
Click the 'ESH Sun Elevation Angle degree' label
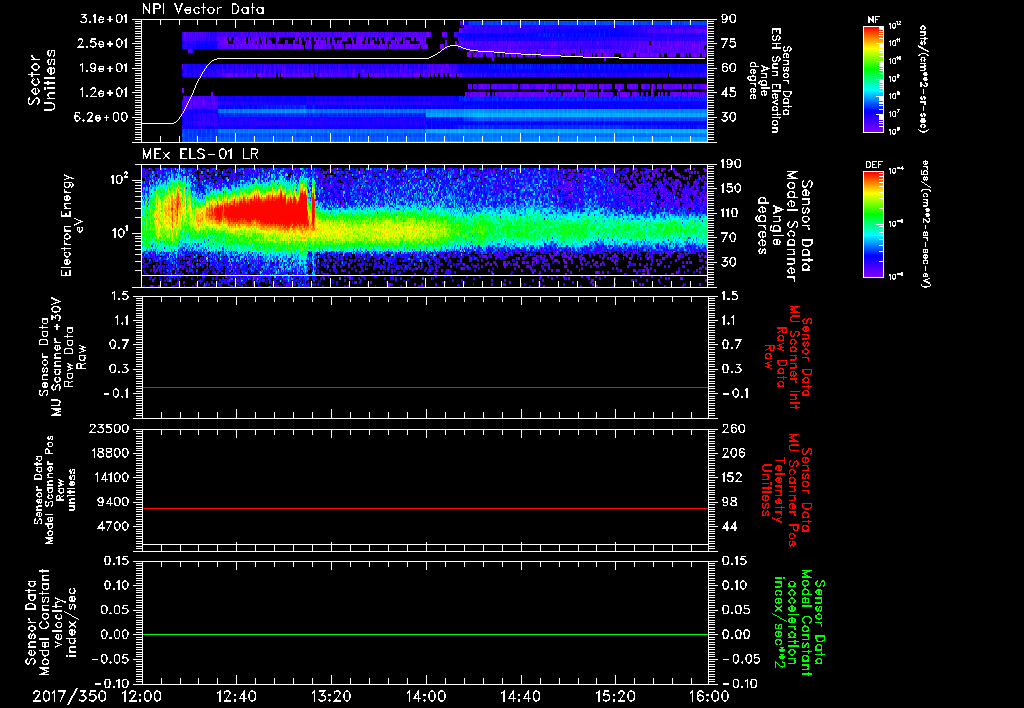pyautogui.click(x=771, y=80)
